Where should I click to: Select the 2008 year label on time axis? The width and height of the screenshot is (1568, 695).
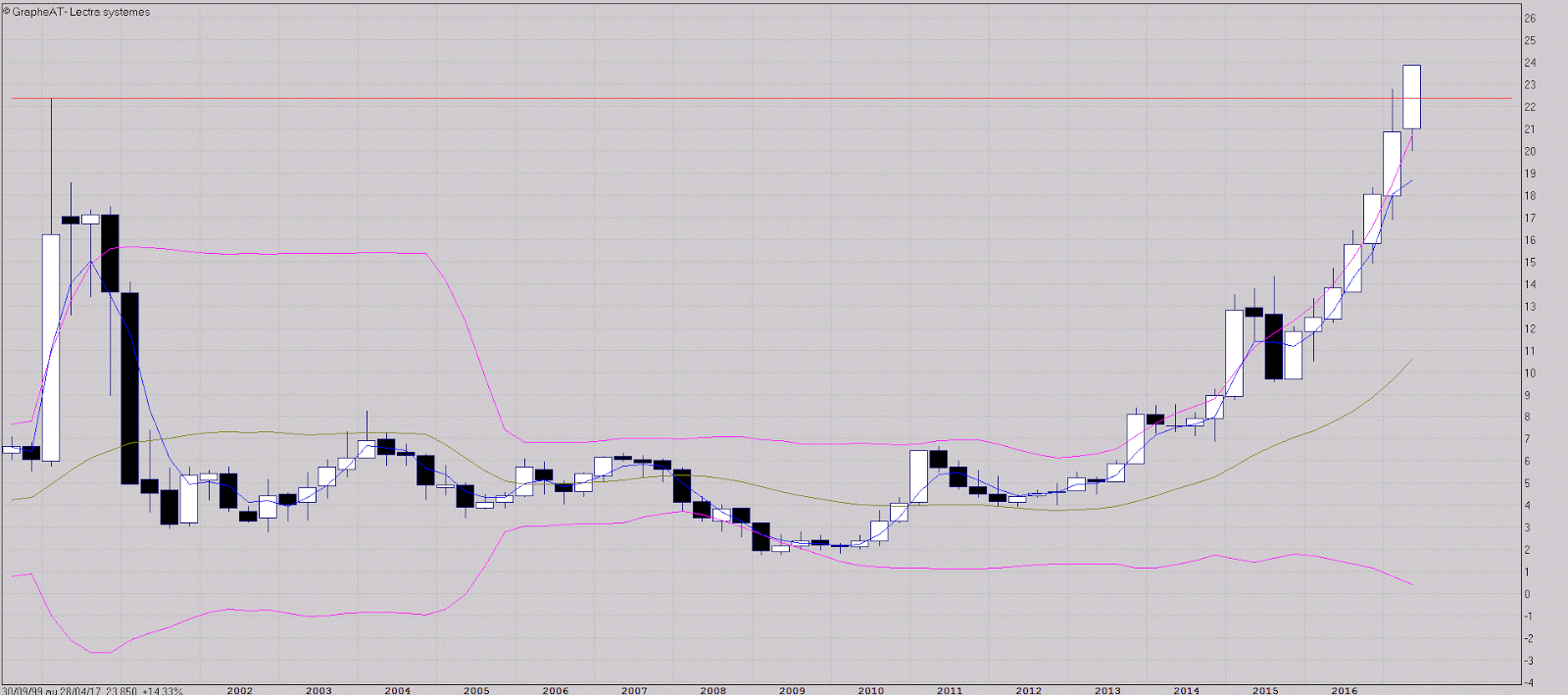coord(713,691)
